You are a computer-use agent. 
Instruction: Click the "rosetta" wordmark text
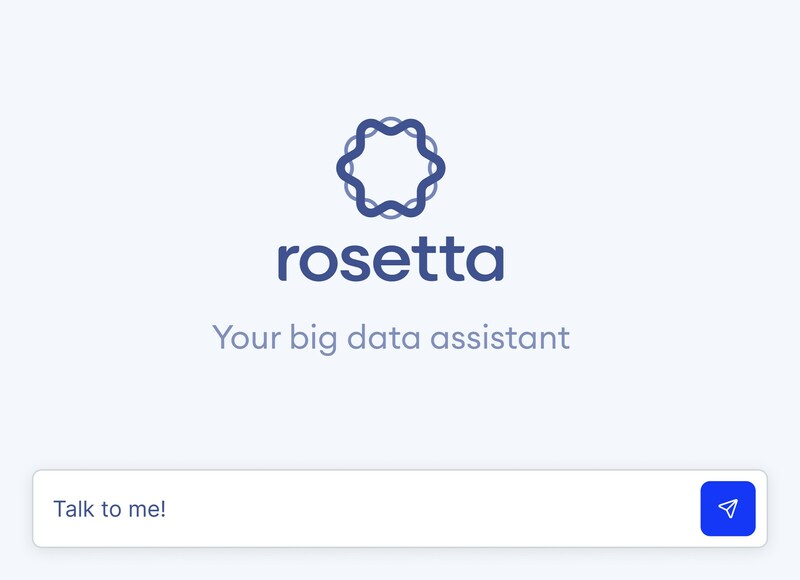tap(390, 259)
